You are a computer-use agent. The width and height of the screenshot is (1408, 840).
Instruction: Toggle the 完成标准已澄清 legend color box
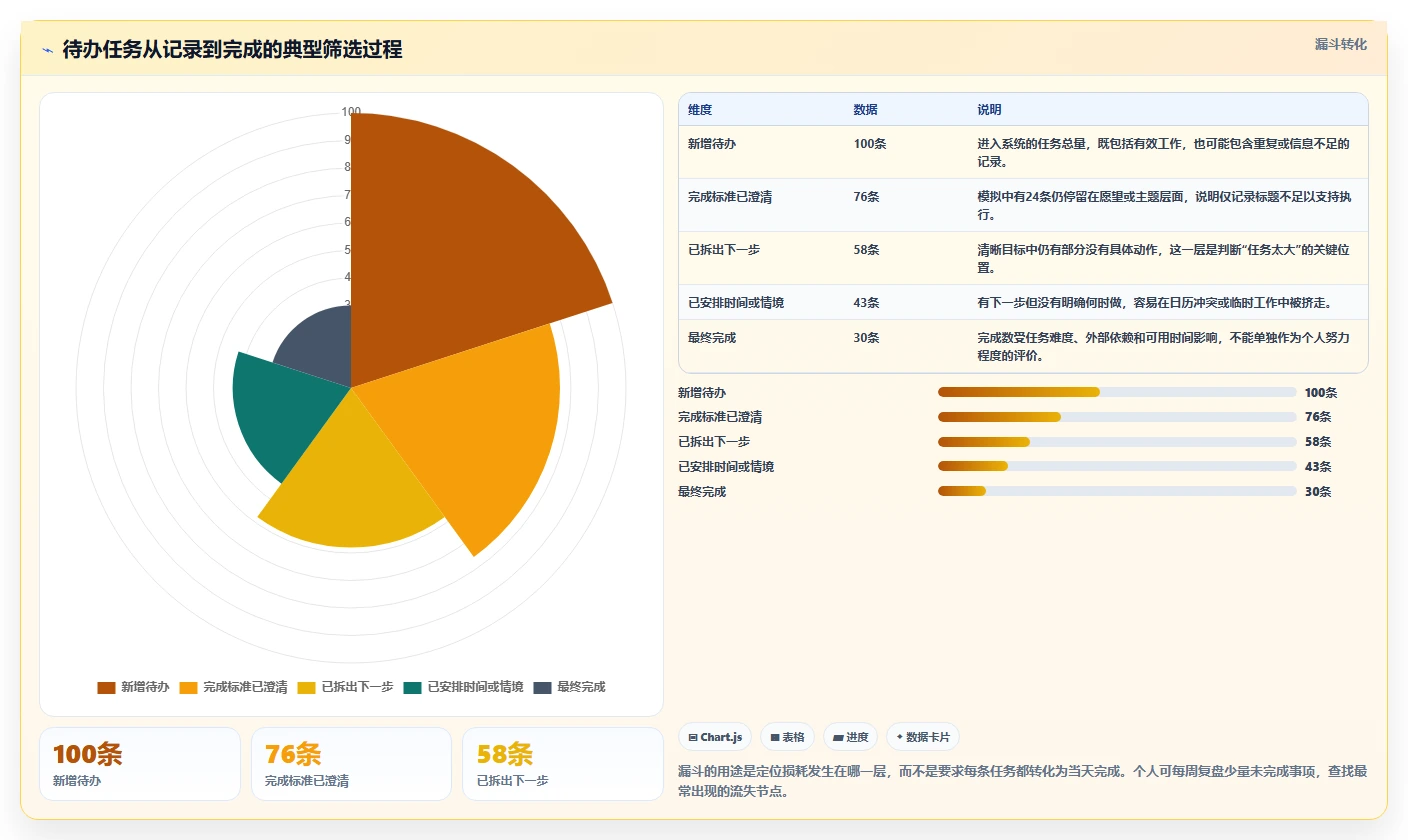pos(188,687)
